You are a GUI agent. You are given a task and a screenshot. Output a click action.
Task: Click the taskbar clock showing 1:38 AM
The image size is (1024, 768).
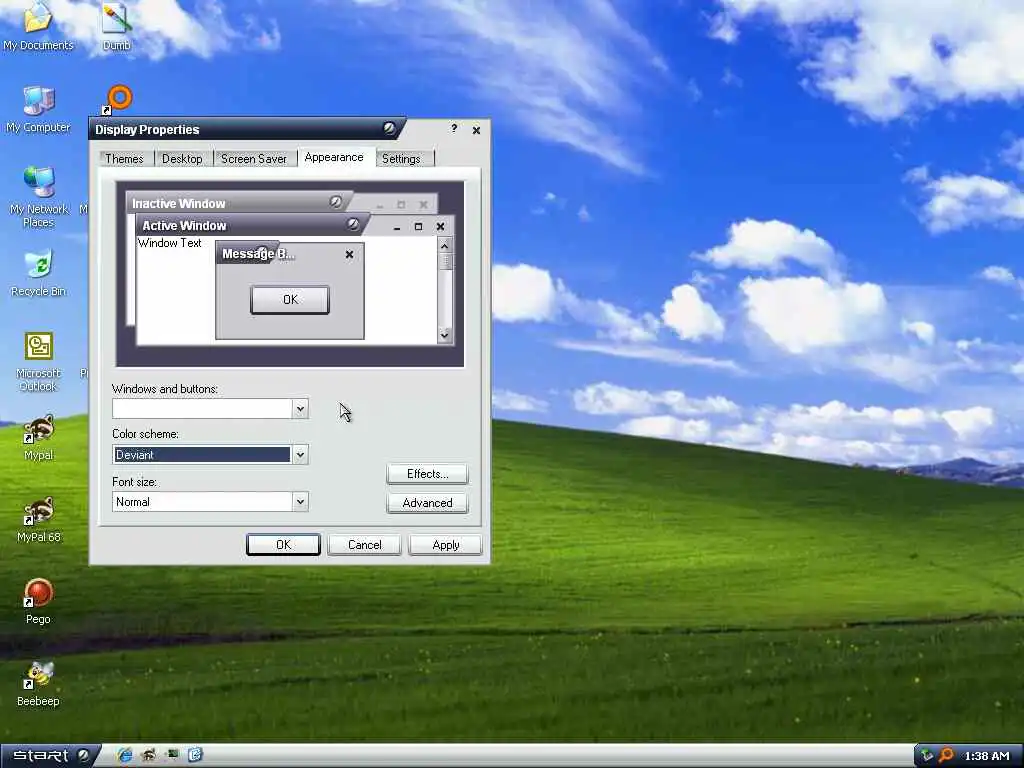(x=987, y=756)
